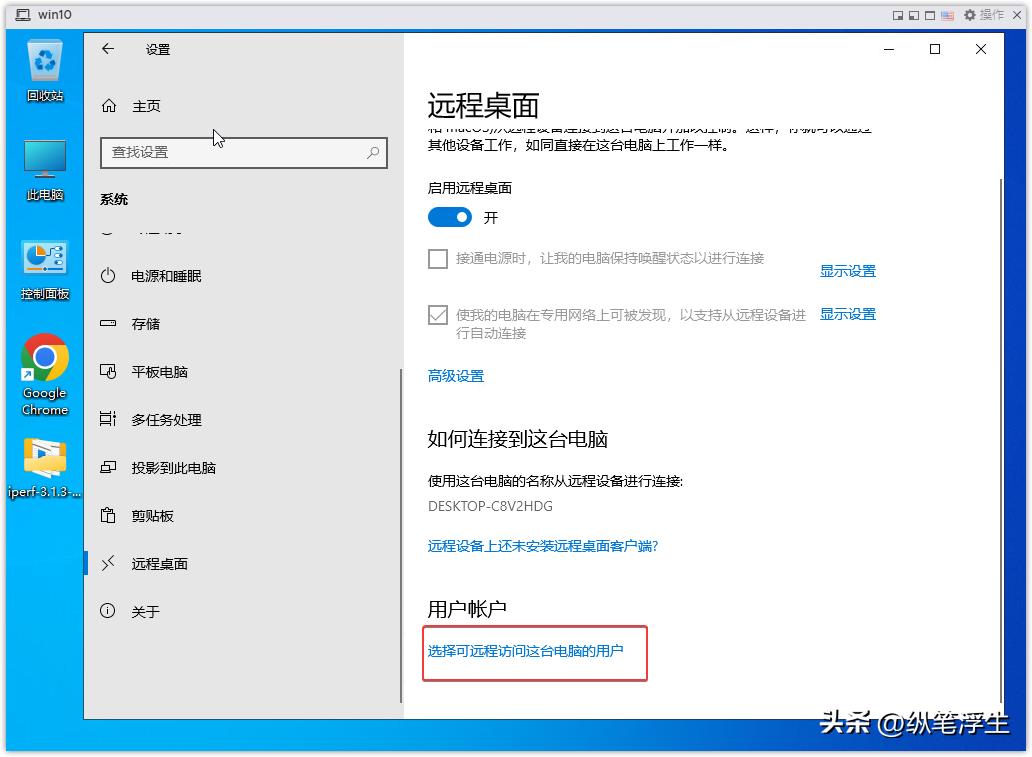Viewport: 1032px width, 757px height.
Task: Click the 剪贴板 clipboard icon in sidebar
Action: [x=108, y=515]
